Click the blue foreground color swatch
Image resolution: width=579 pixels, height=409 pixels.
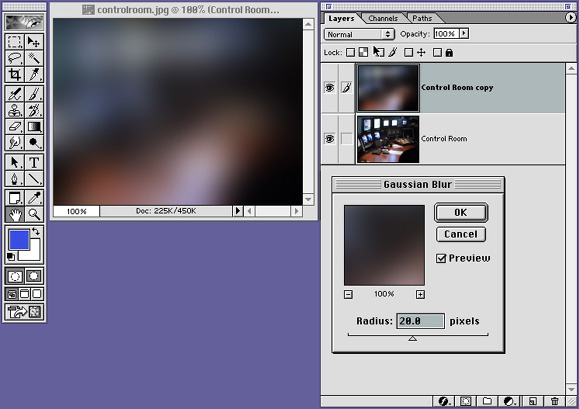tap(19, 240)
